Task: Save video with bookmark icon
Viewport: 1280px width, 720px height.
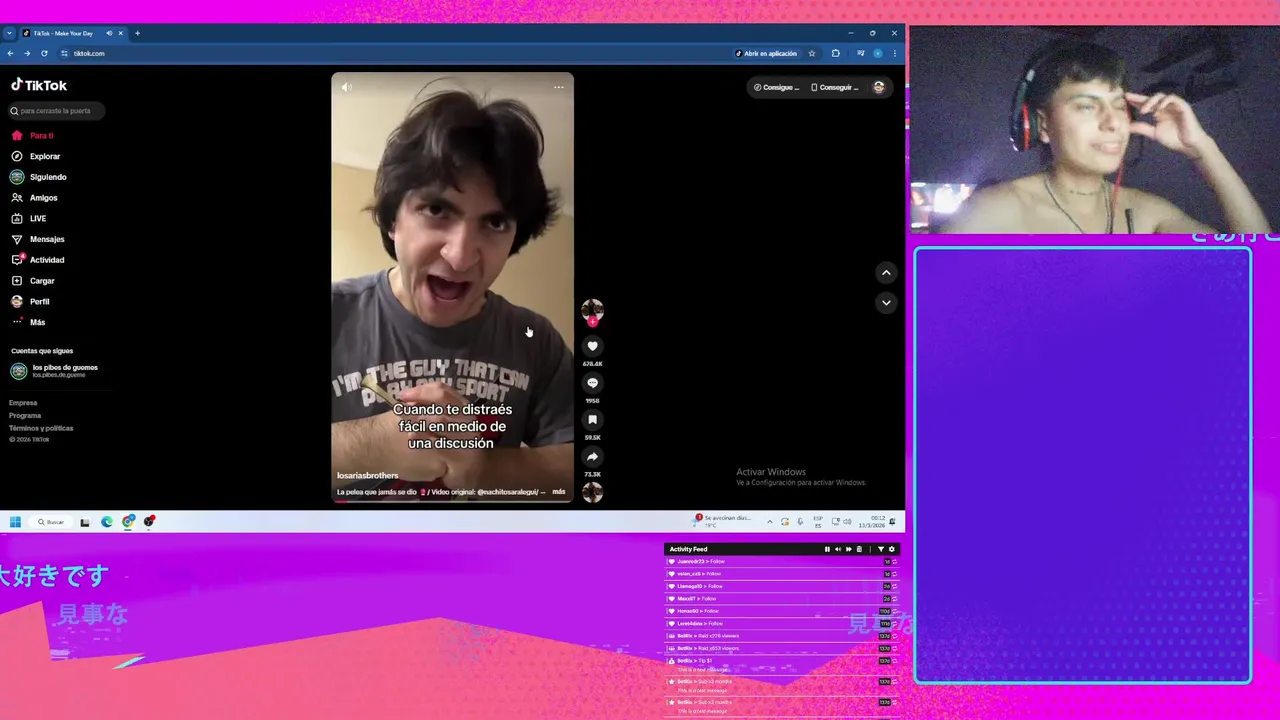Action: 592,420
